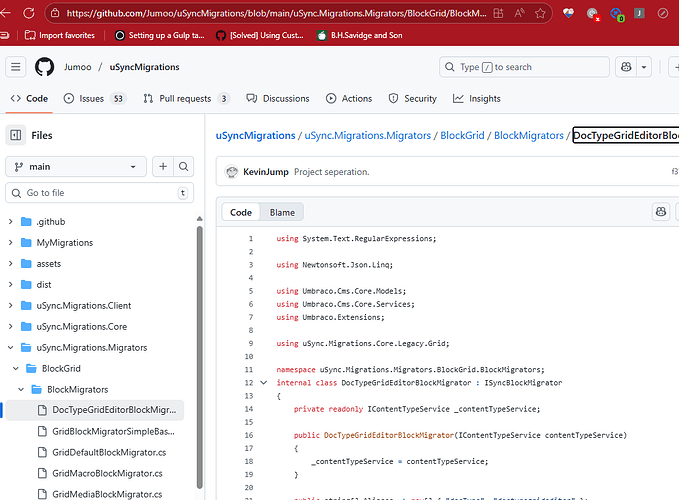This screenshot has height=500, width=679.
Task: Open the Security tab
Action: [x=413, y=99]
